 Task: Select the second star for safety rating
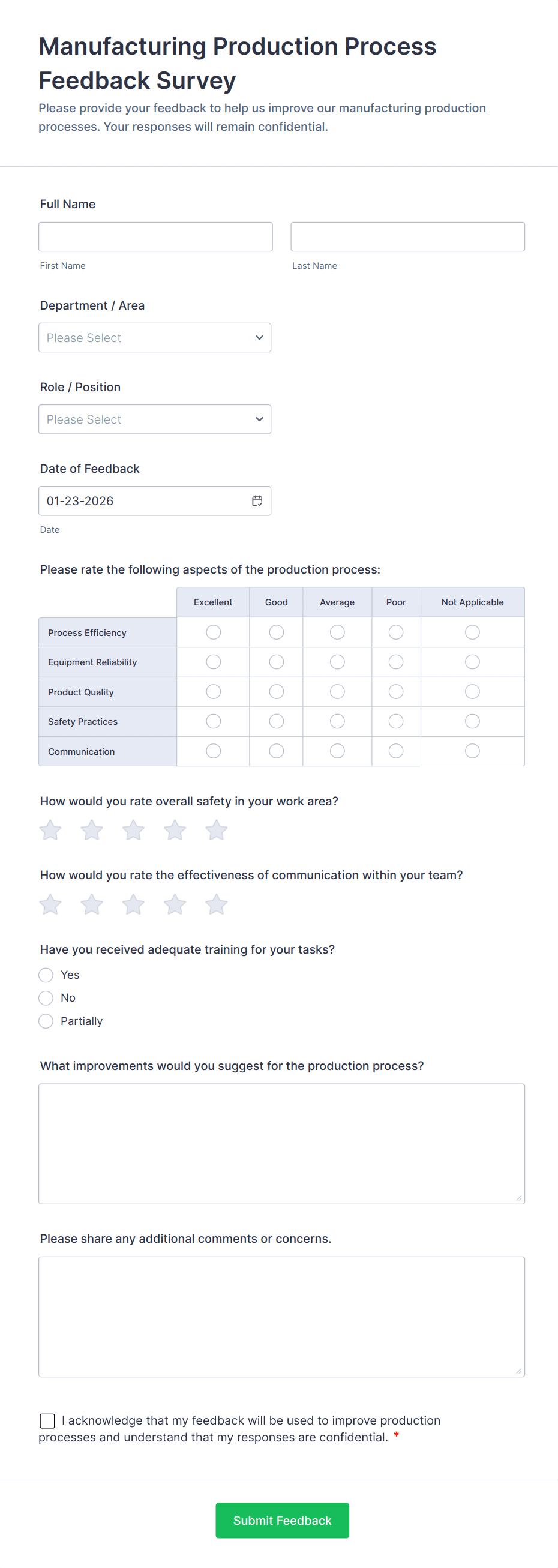click(91, 830)
